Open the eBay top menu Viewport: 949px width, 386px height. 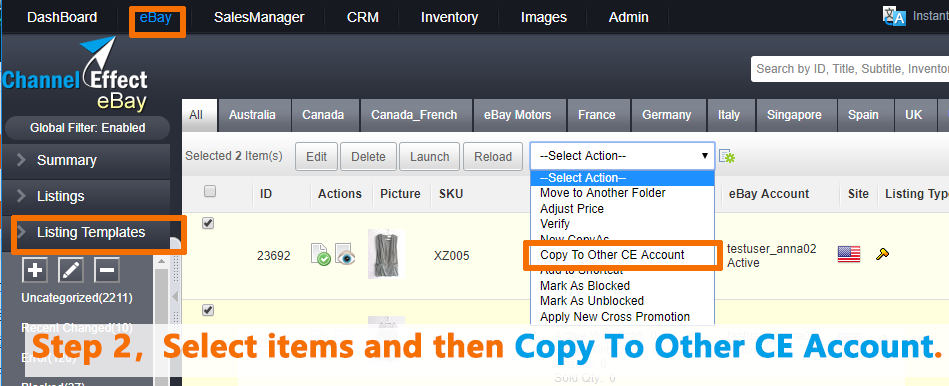coord(156,18)
